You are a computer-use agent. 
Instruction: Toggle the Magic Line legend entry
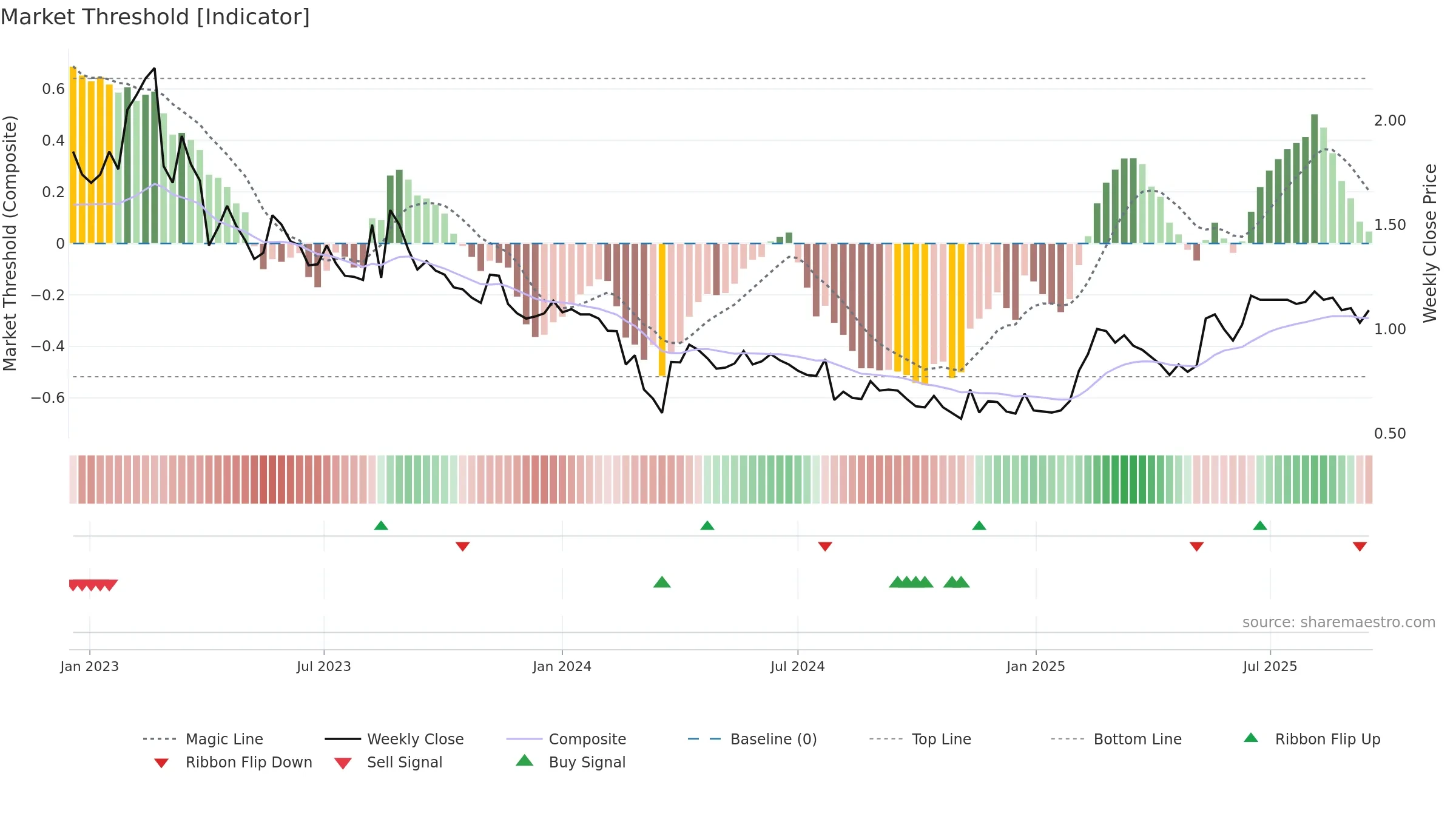(203, 739)
